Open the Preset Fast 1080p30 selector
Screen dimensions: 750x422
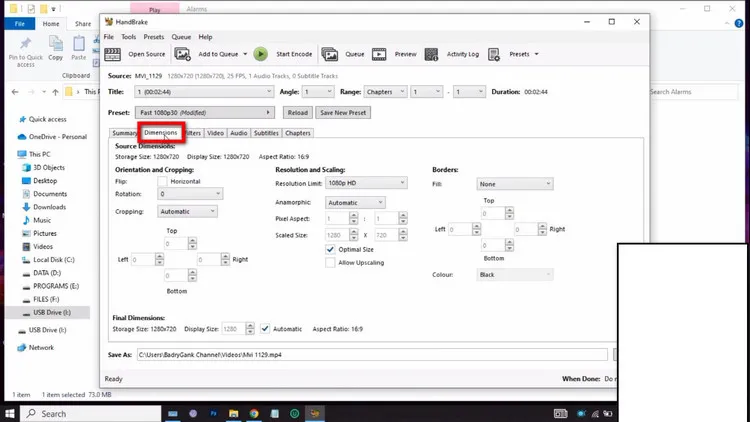click(x=205, y=112)
